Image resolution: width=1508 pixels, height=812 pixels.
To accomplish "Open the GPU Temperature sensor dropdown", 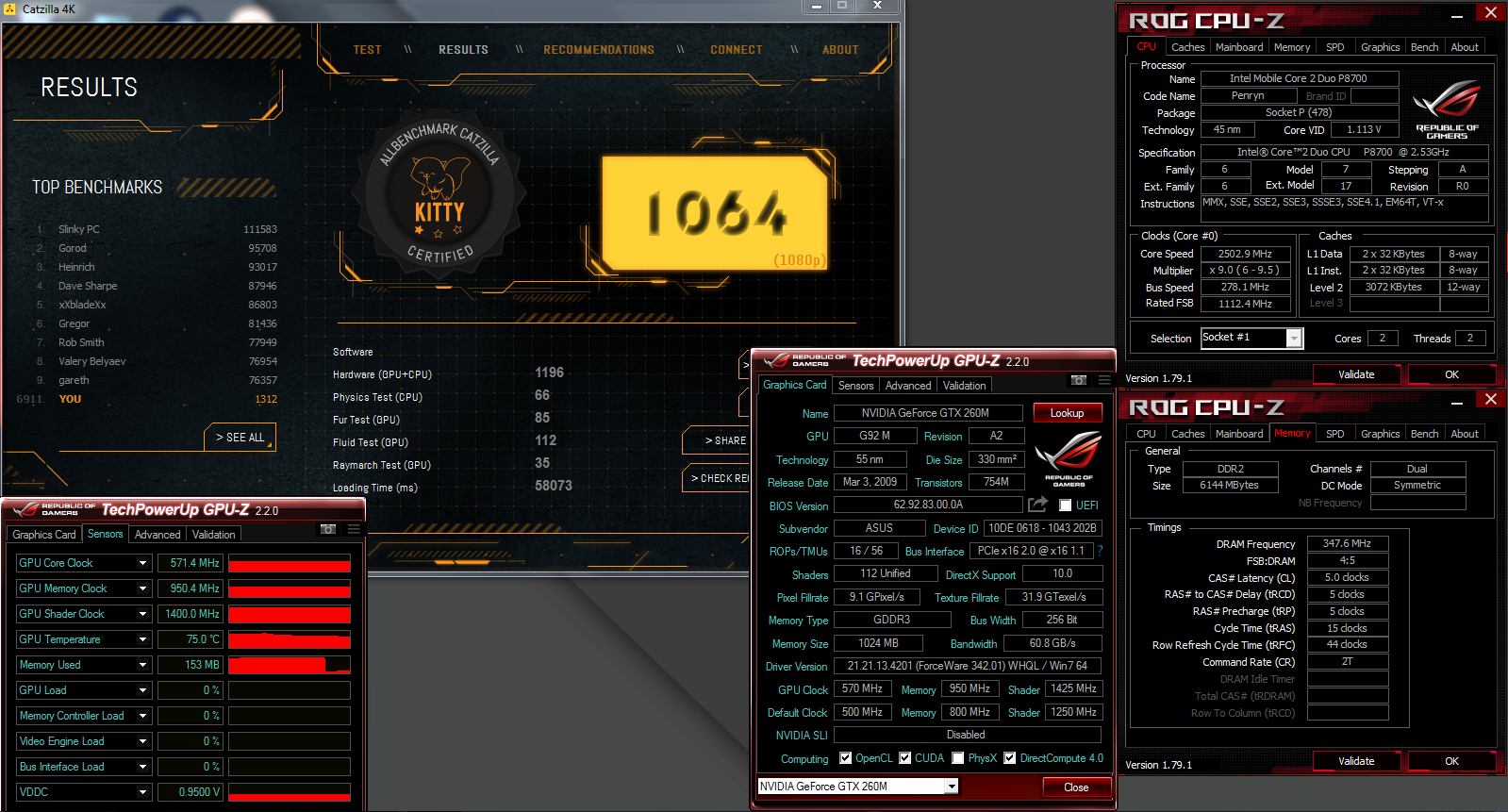I will click(x=143, y=639).
